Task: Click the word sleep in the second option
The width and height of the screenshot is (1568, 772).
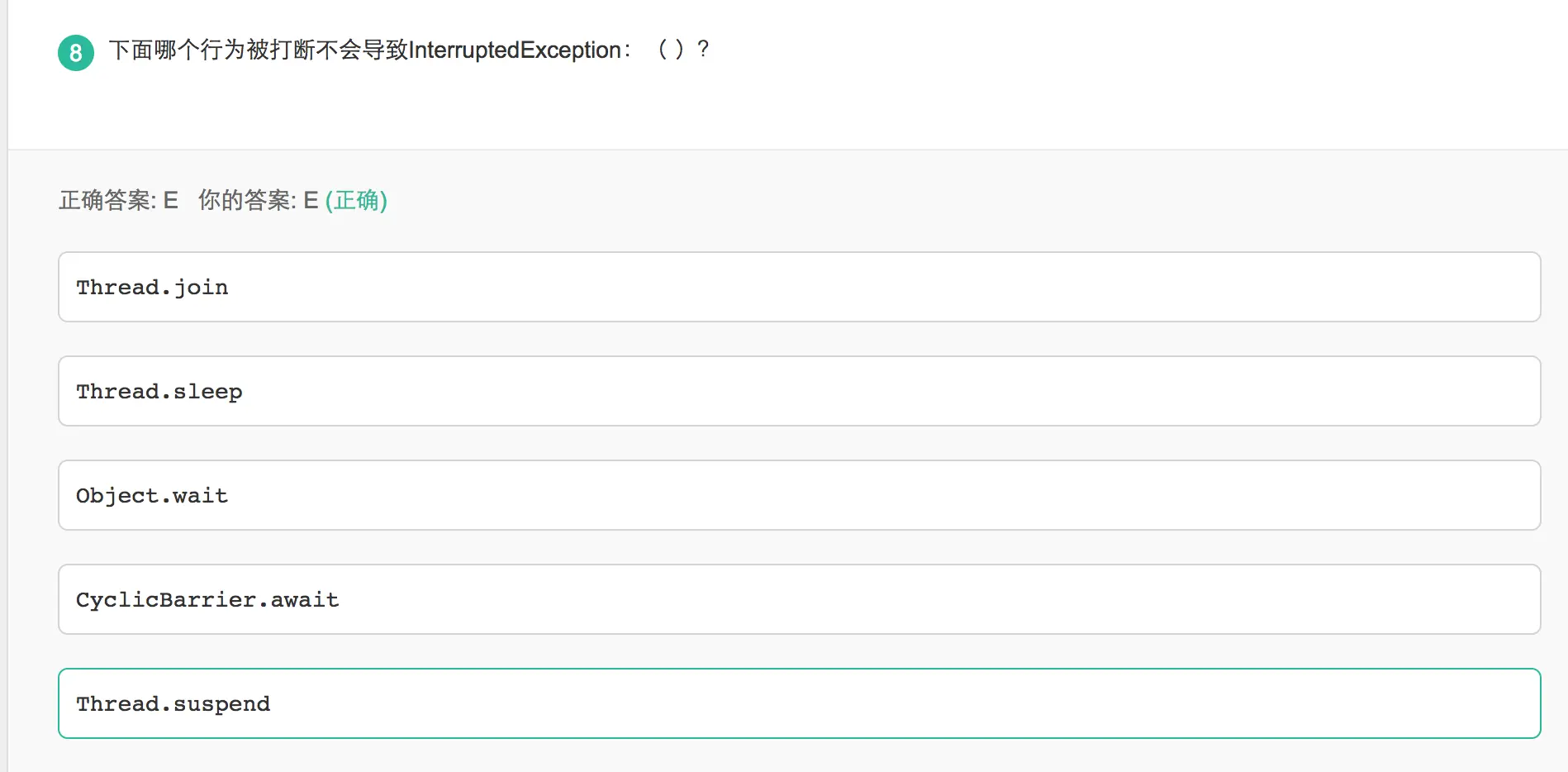Action: tap(207, 392)
